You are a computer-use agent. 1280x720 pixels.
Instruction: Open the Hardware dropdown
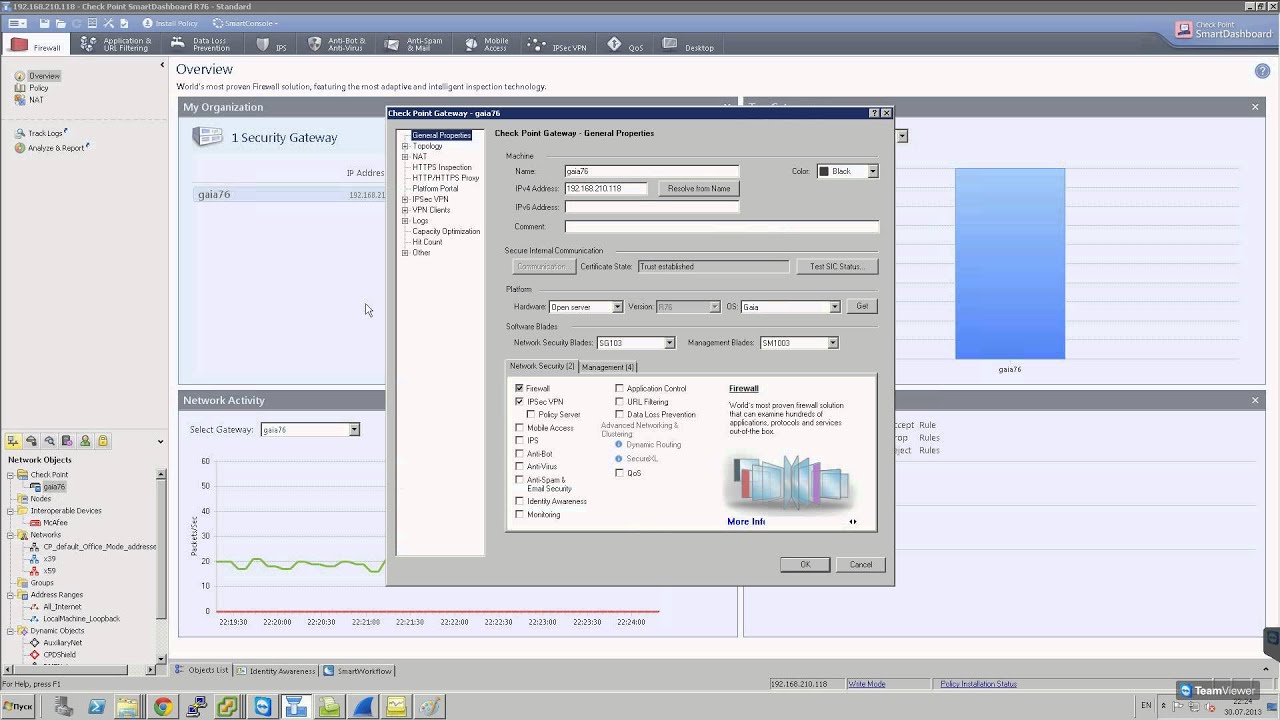coord(617,307)
